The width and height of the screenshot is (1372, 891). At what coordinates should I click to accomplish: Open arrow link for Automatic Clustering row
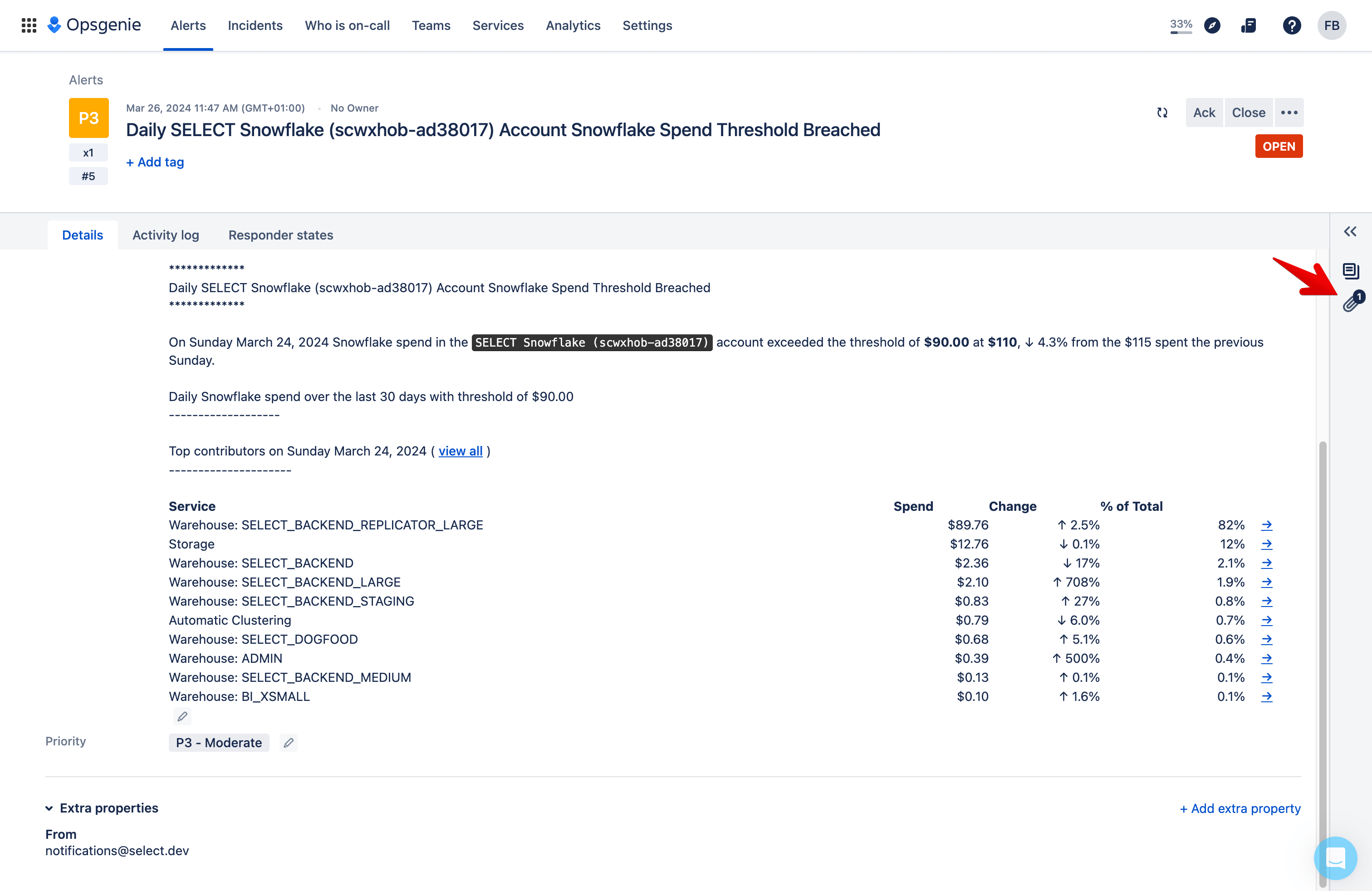[x=1266, y=620]
